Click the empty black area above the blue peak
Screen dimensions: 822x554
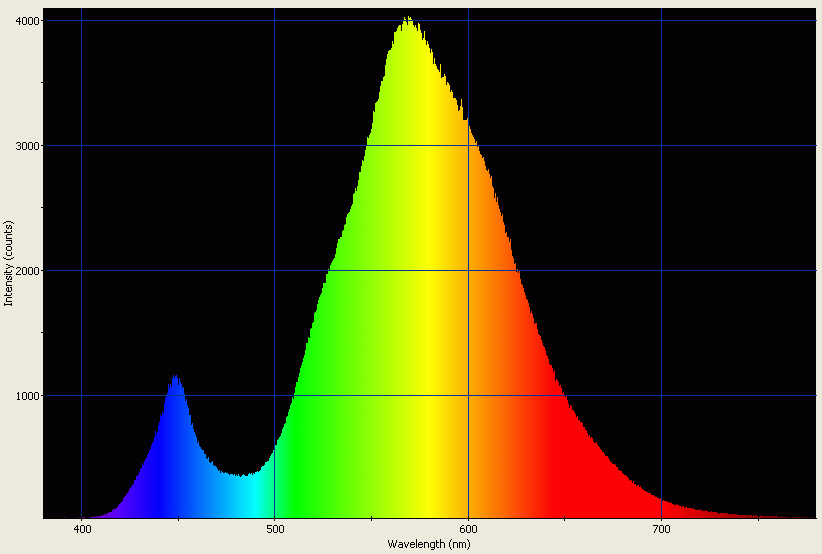pos(176,200)
